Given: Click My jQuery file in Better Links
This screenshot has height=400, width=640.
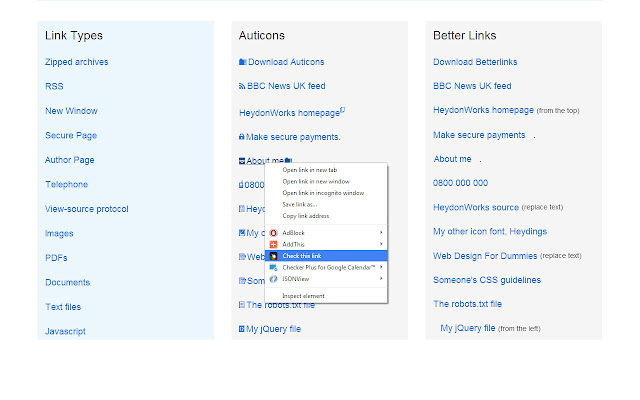Looking at the screenshot, I should tap(468, 328).
